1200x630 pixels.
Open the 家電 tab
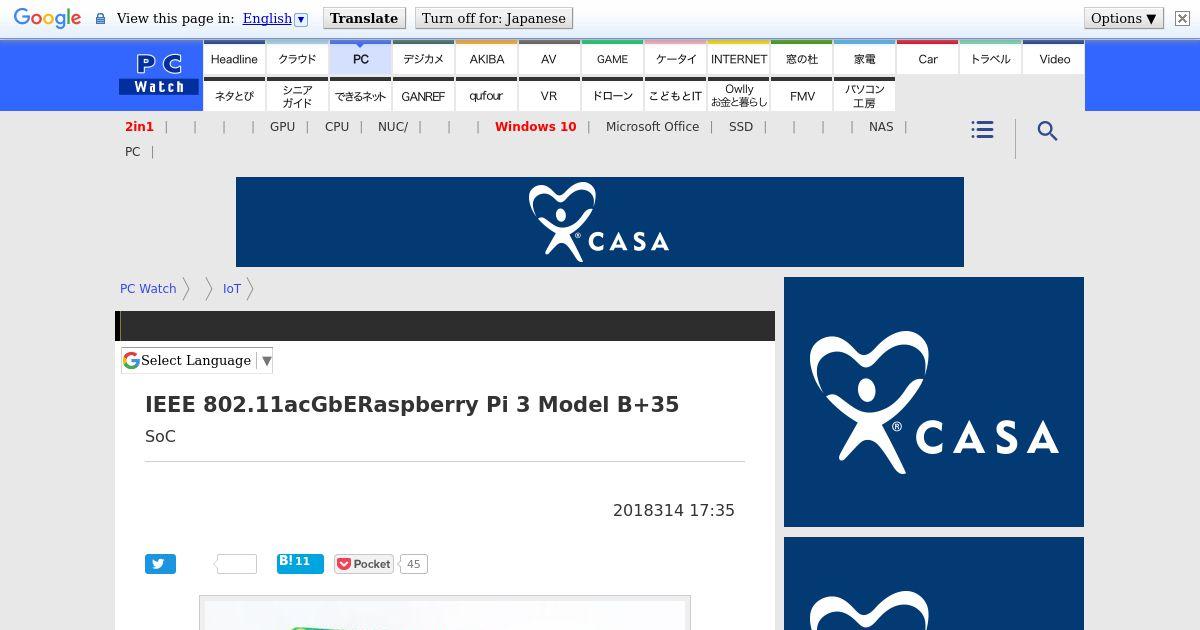coord(865,59)
